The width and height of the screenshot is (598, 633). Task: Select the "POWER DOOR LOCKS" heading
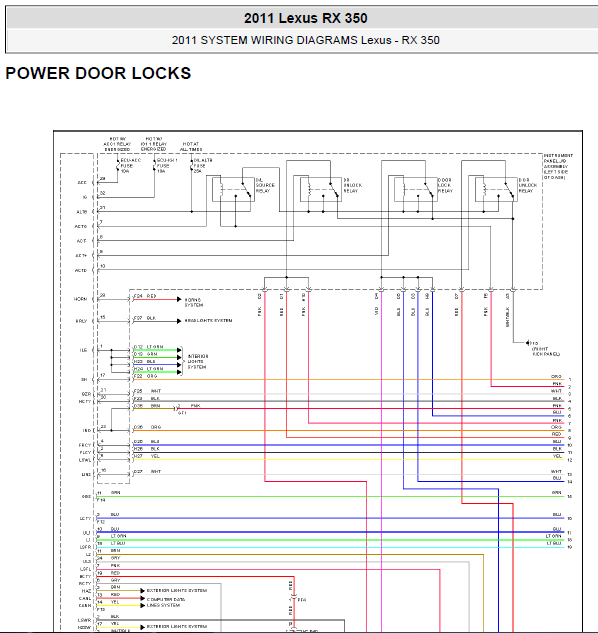[x=98, y=73]
